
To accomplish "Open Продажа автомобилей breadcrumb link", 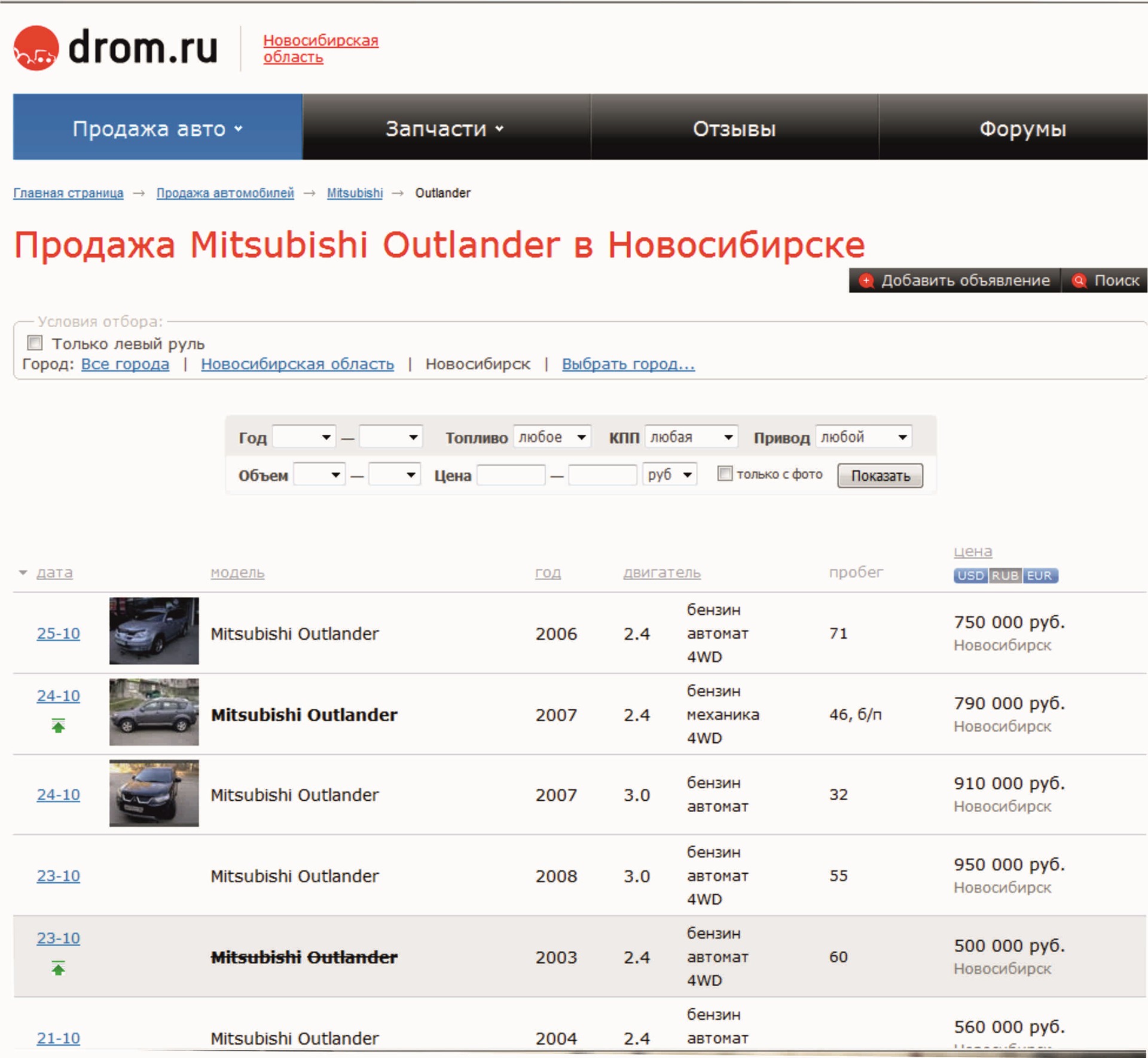I will pos(225,193).
